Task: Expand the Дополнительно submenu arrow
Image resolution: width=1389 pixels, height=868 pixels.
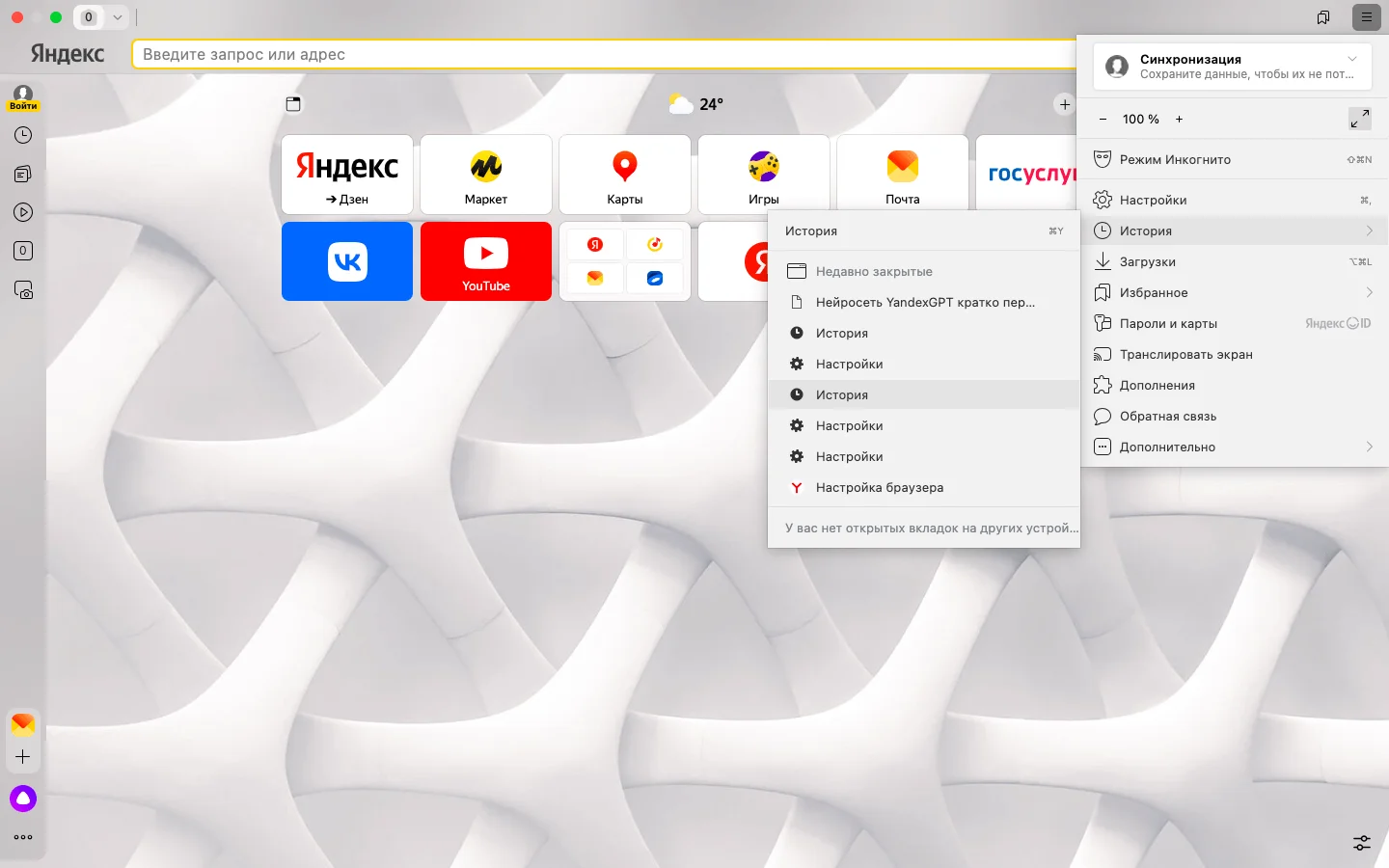Action: tap(1369, 447)
